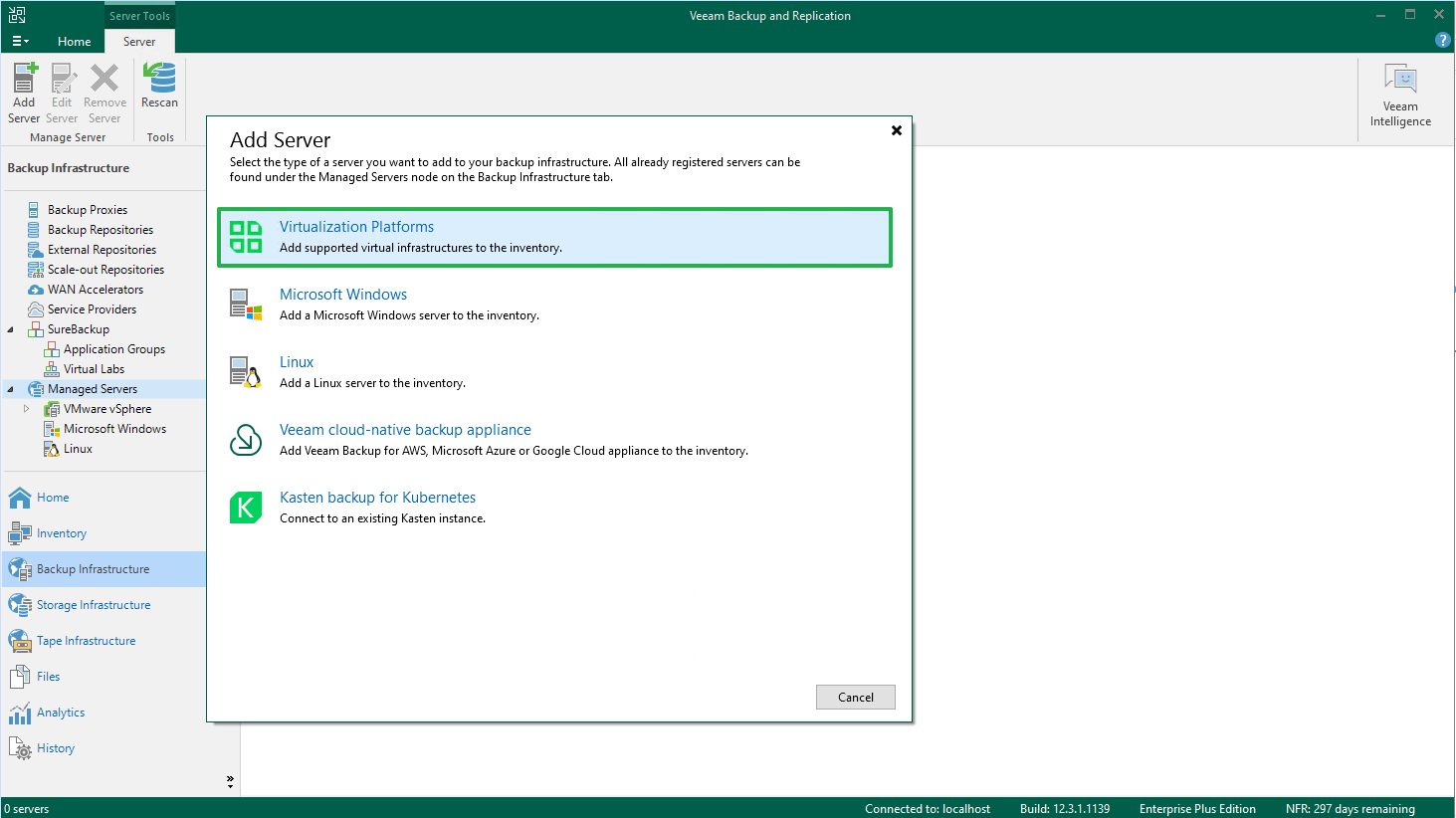Click Scale-out Repositories tree icon
This screenshot has width=1456, height=818.
coord(35,270)
